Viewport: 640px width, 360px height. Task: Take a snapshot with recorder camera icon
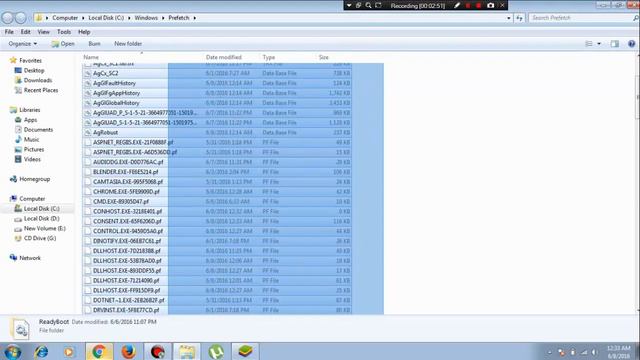click(x=491, y=5)
